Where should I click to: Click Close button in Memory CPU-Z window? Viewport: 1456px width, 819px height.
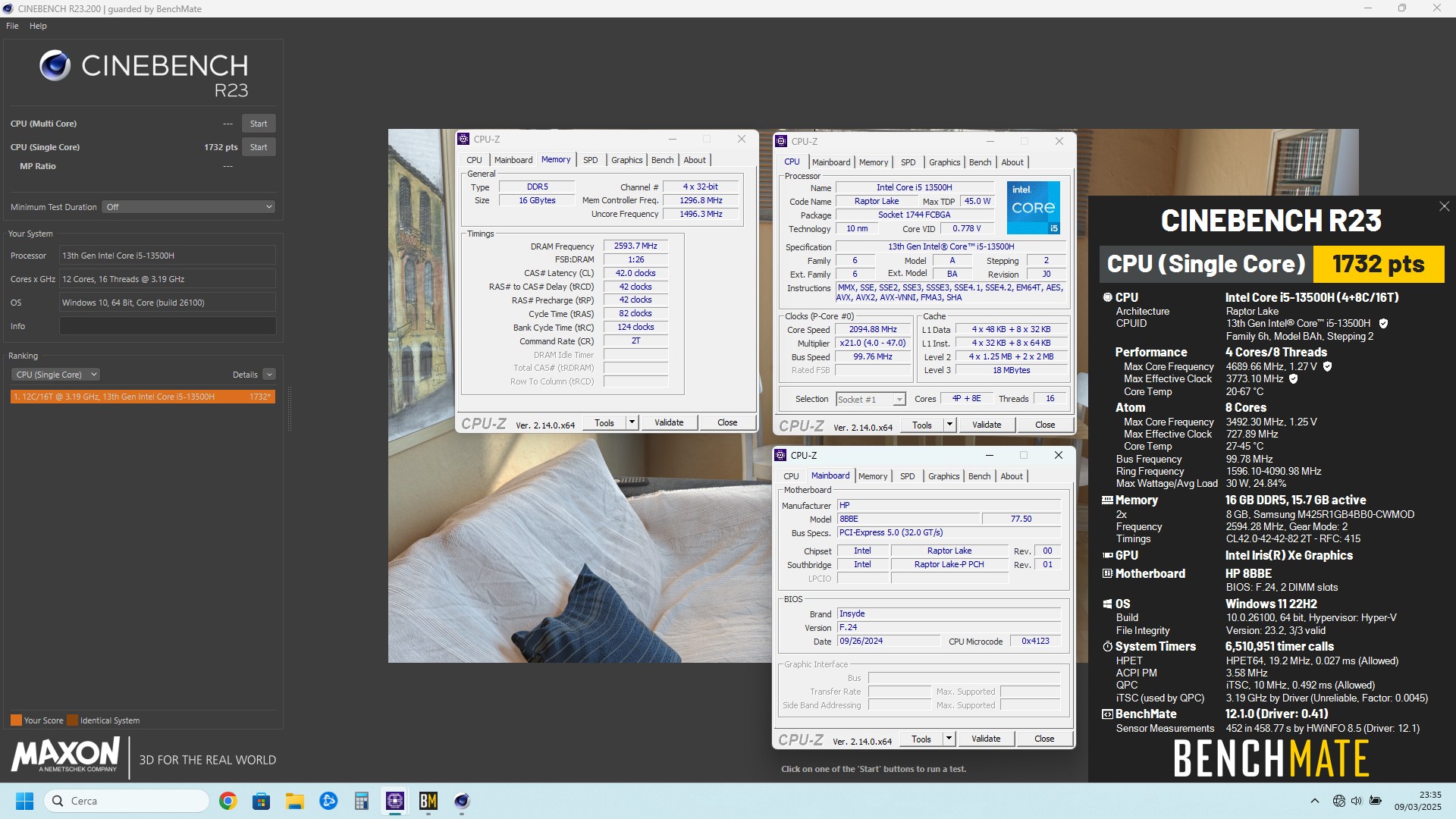(727, 423)
